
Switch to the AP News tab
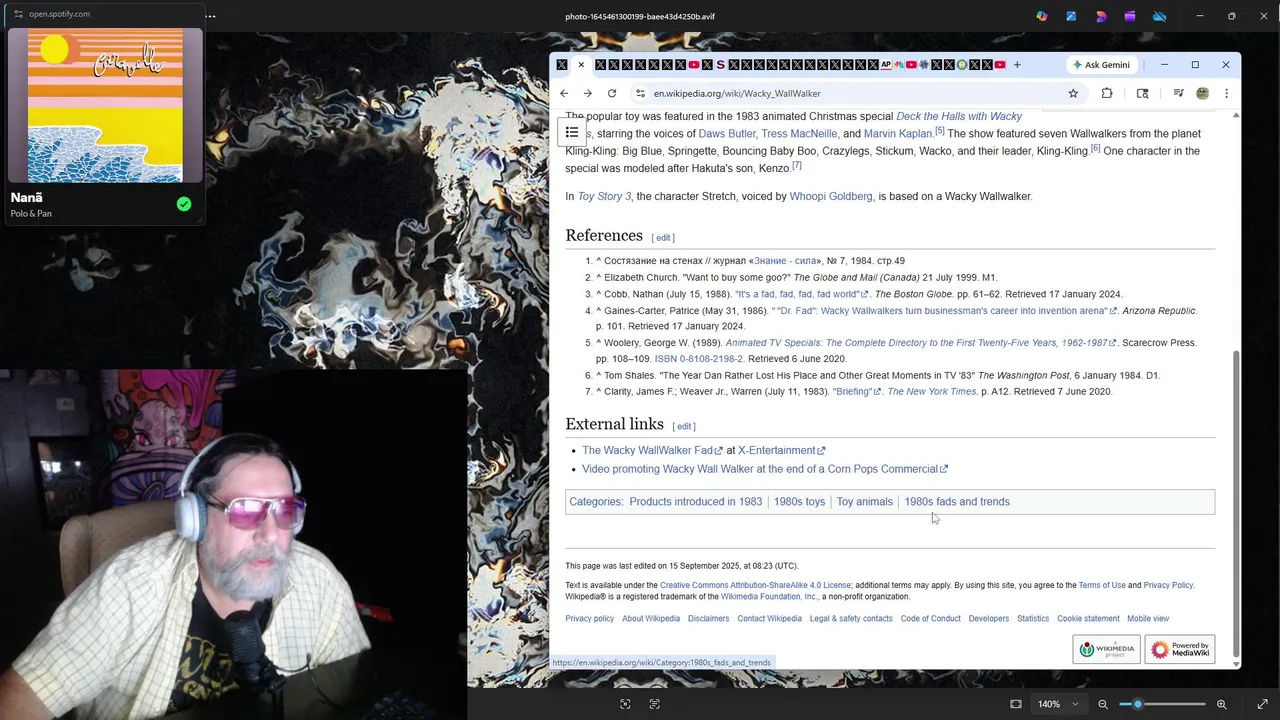click(x=885, y=65)
